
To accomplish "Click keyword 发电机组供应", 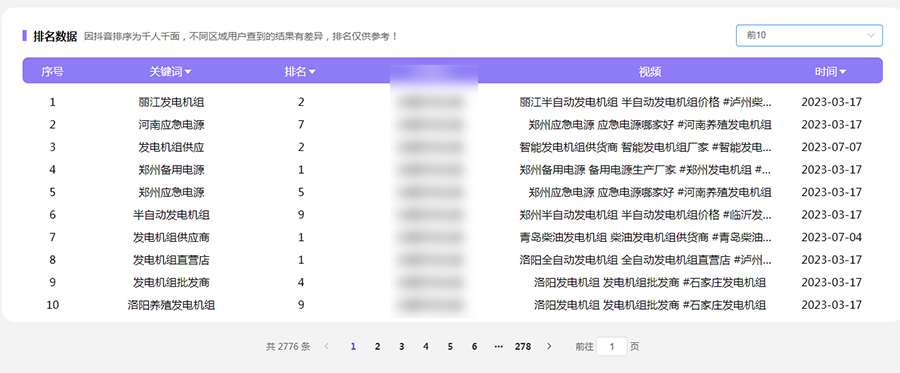I will point(171,147).
